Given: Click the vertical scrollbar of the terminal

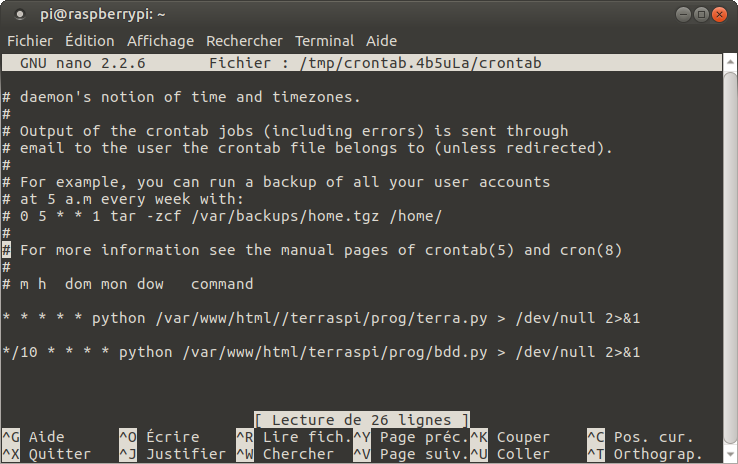Looking at the screenshot, I should (729, 250).
